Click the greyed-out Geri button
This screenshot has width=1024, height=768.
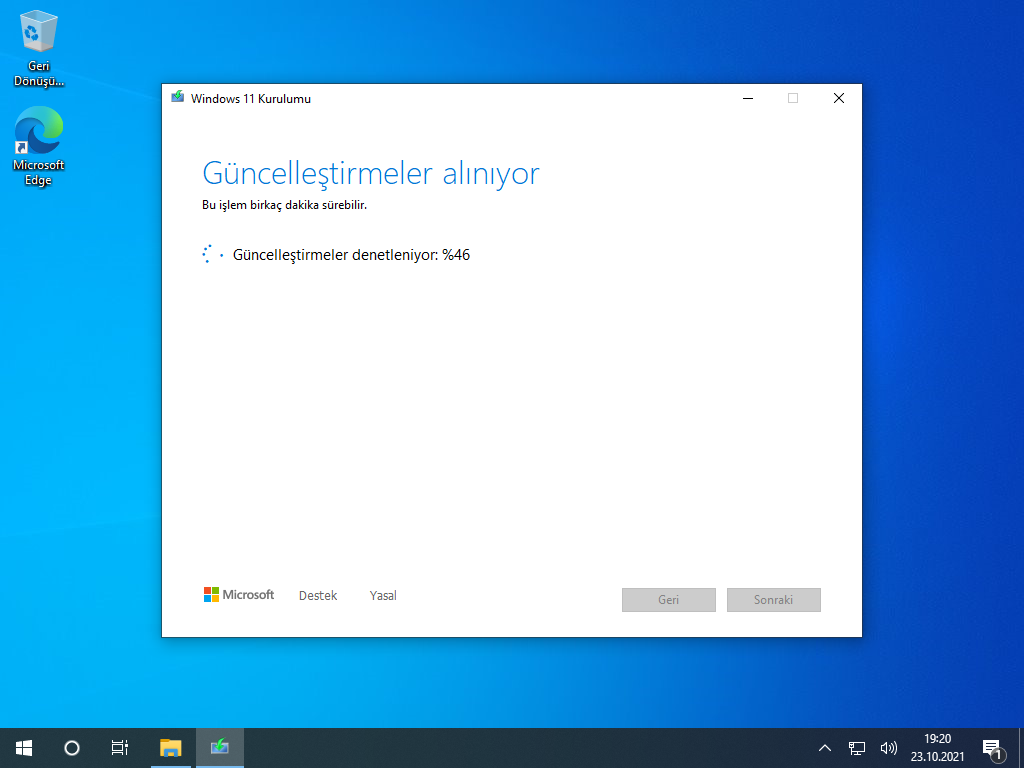pyautogui.click(x=669, y=600)
